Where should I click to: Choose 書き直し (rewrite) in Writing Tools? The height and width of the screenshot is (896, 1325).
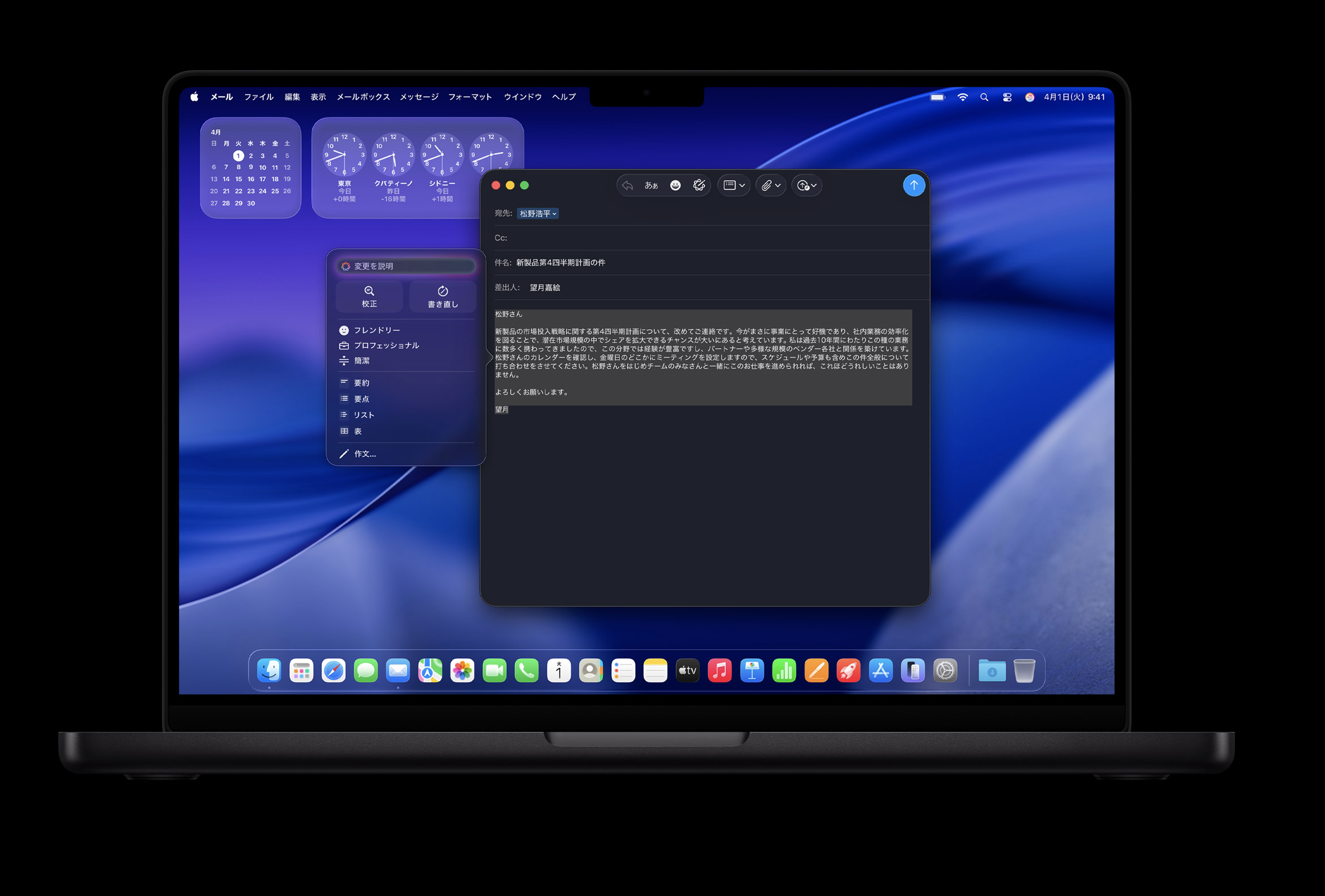coord(442,296)
